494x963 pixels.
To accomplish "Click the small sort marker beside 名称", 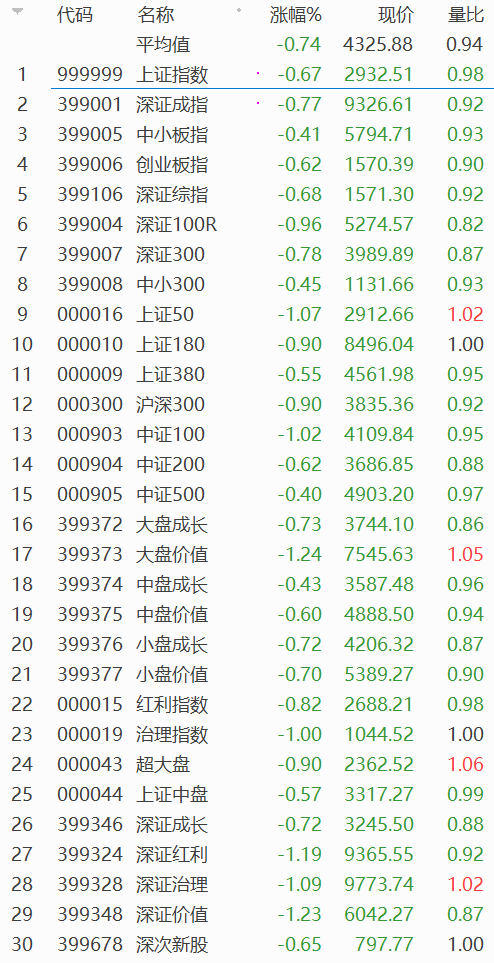I will click(x=239, y=10).
